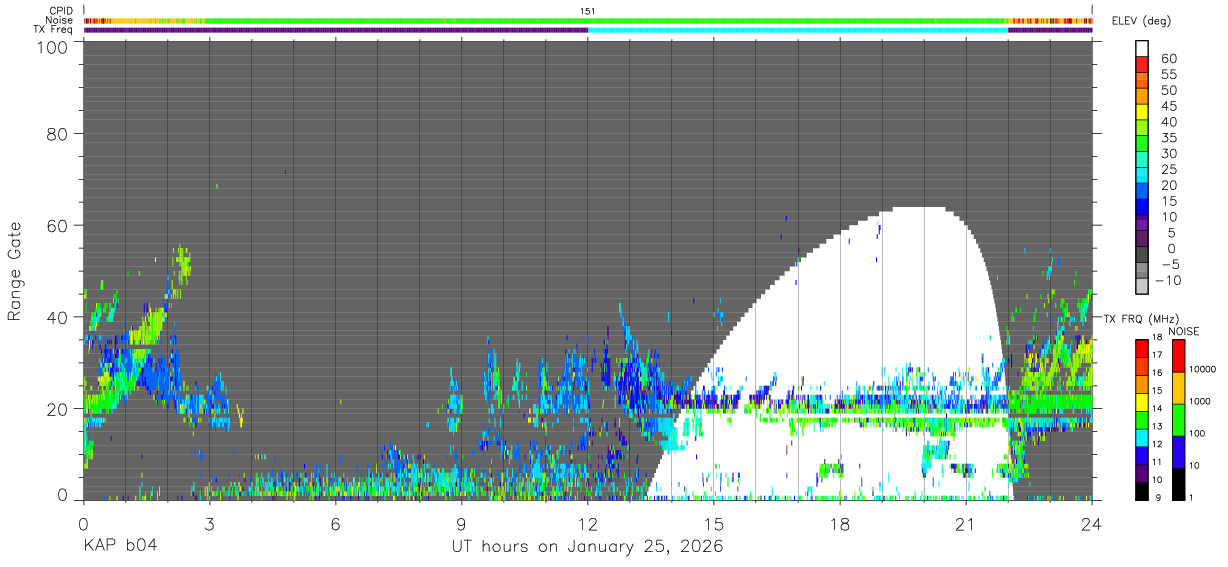Viewport: 1228px width, 567px height.
Task: Select the red 10000 noise colorbar segment
Action: pos(1178,356)
